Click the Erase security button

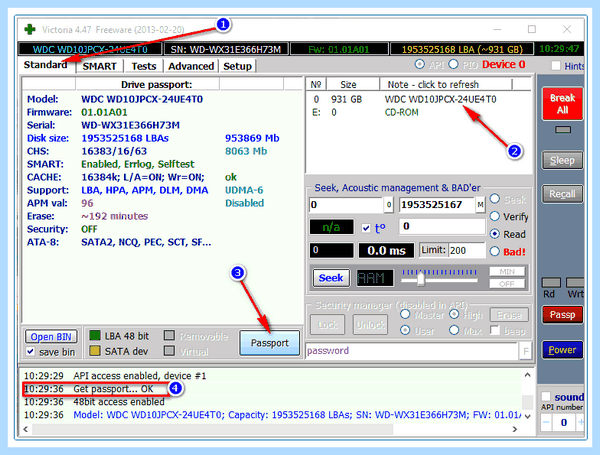click(x=509, y=315)
